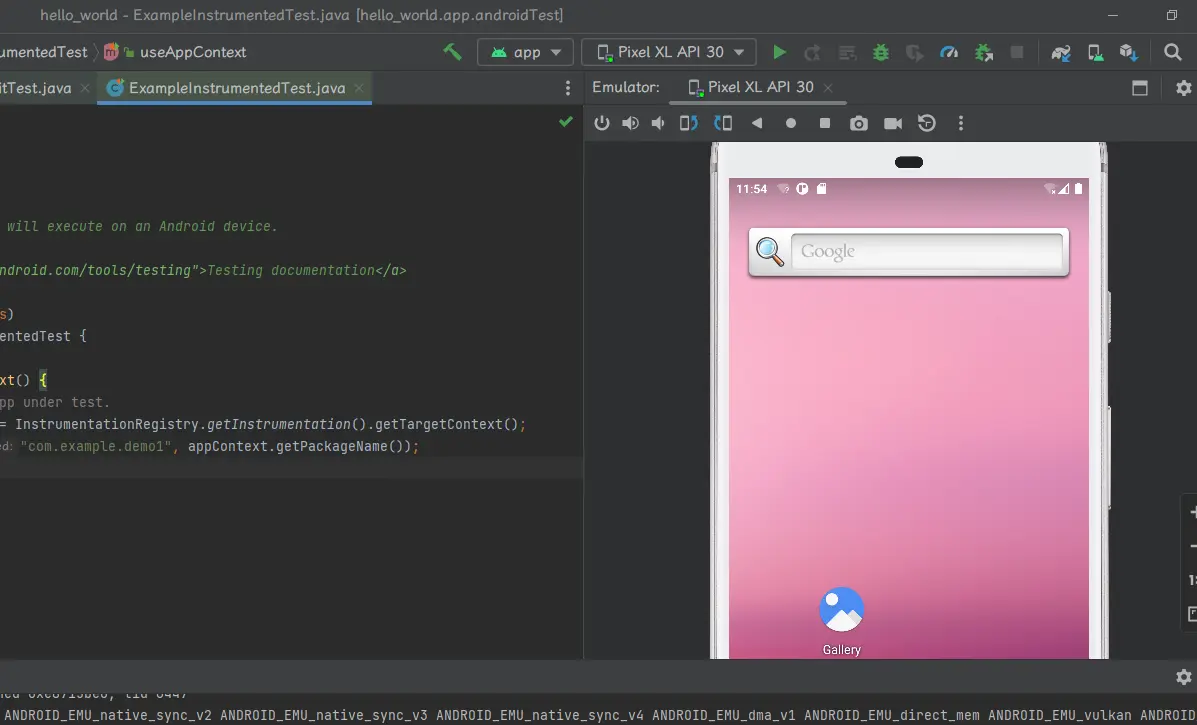This screenshot has width=1197, height=725.
Task: Rotate emulator right
Action: click(x=723, y=123)
